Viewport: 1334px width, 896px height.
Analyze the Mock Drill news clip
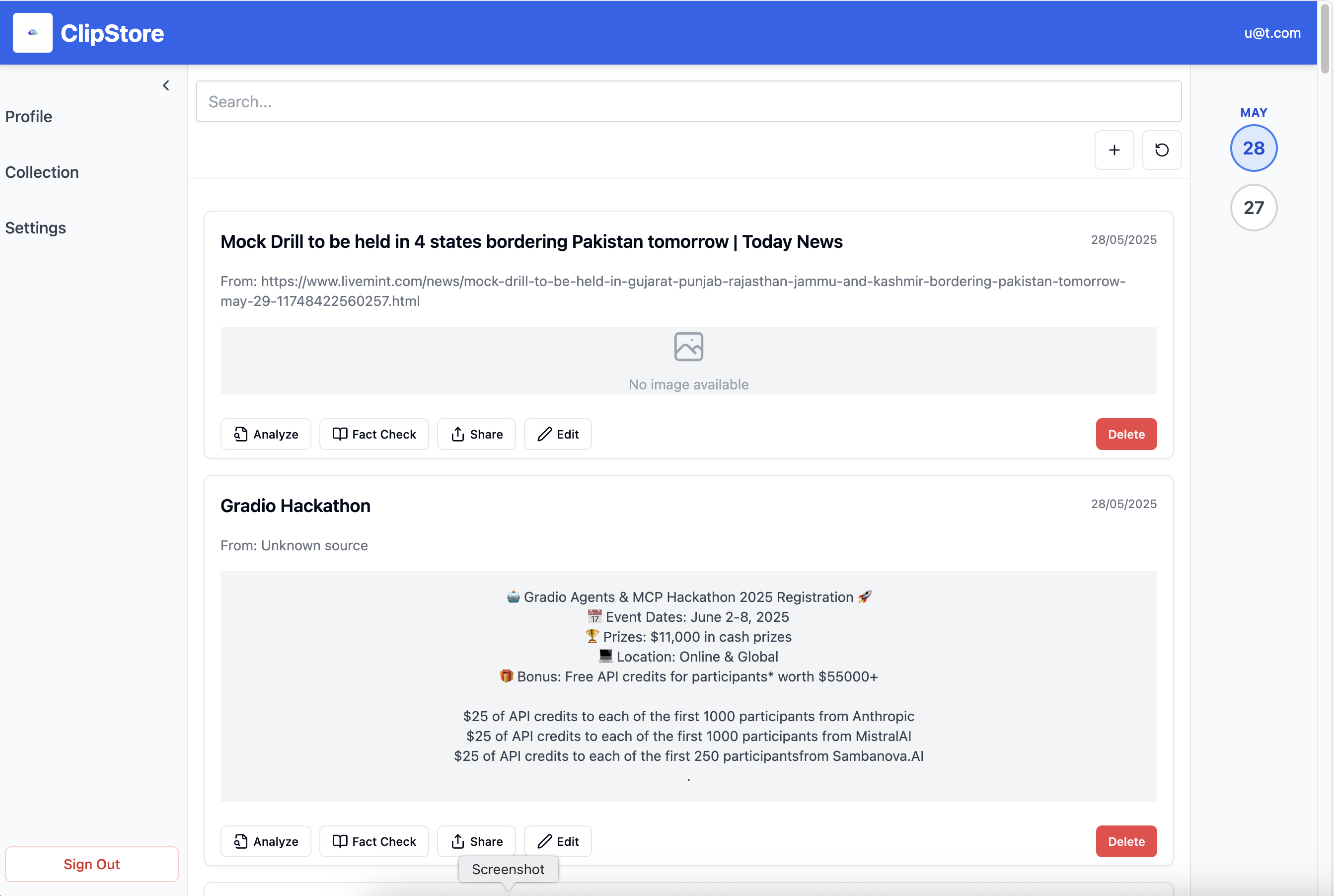tap(266, 434)
